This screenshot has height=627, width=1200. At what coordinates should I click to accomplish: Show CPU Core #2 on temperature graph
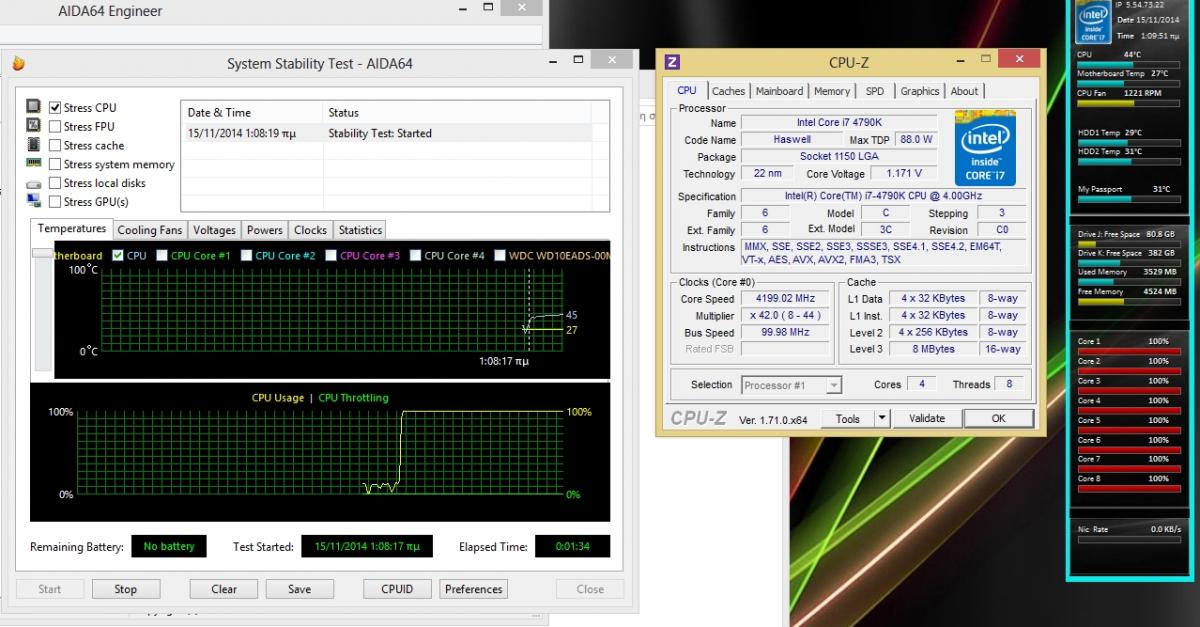[246, 255]
